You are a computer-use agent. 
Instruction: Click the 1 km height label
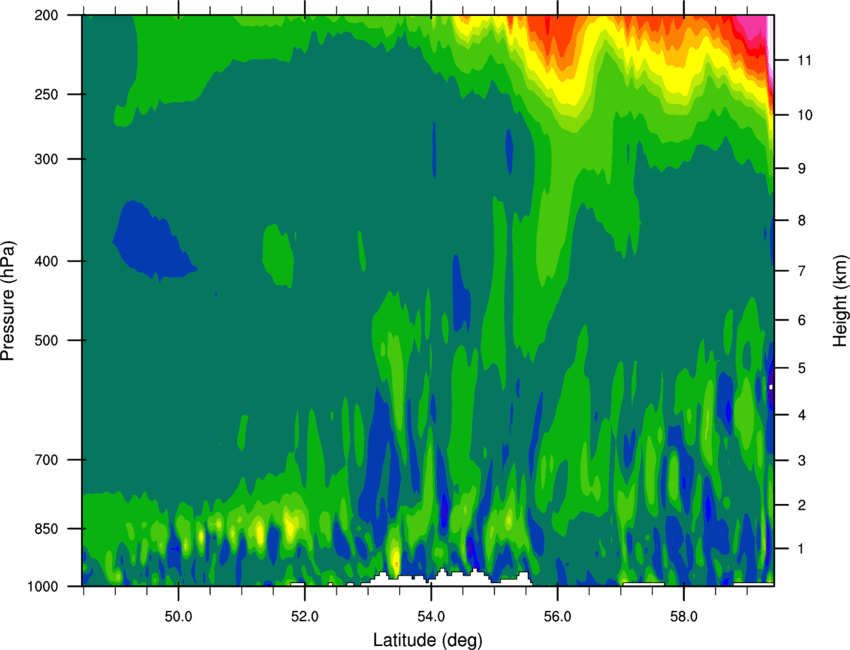[x=802, y=549]
